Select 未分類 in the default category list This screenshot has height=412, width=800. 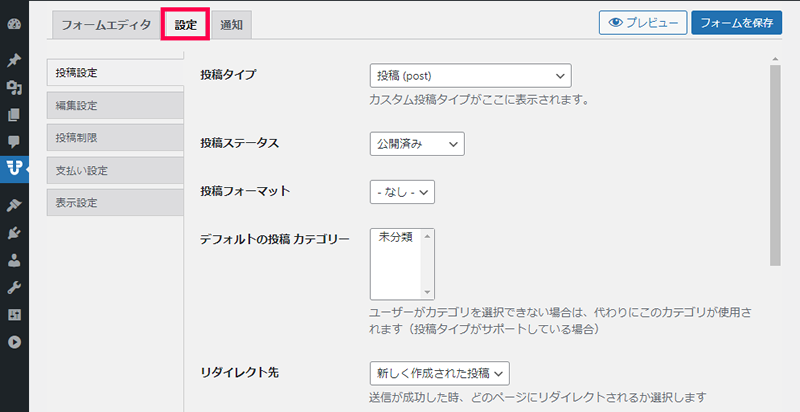395,237
